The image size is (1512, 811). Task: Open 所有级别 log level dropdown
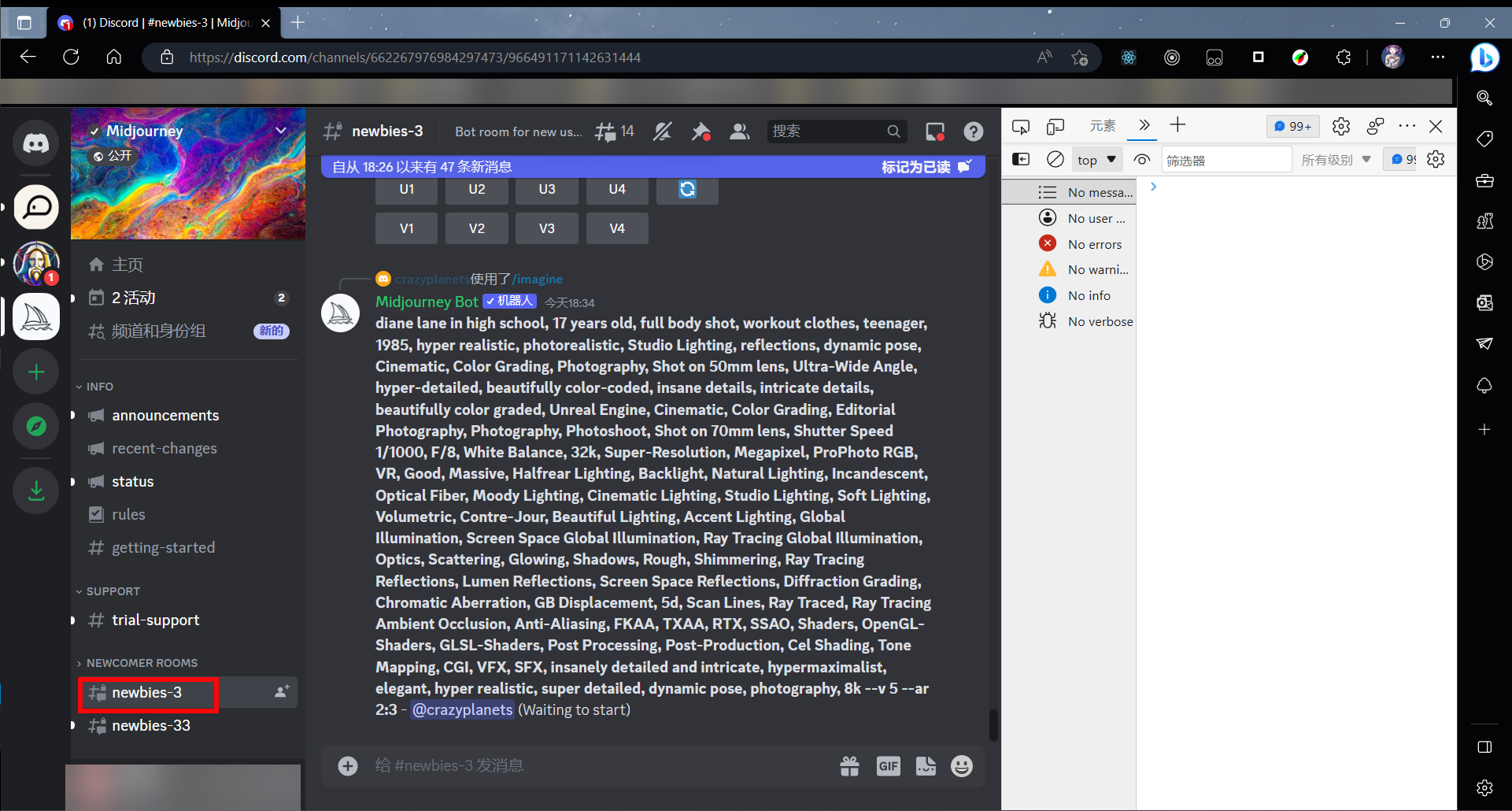click(1336, 160)
